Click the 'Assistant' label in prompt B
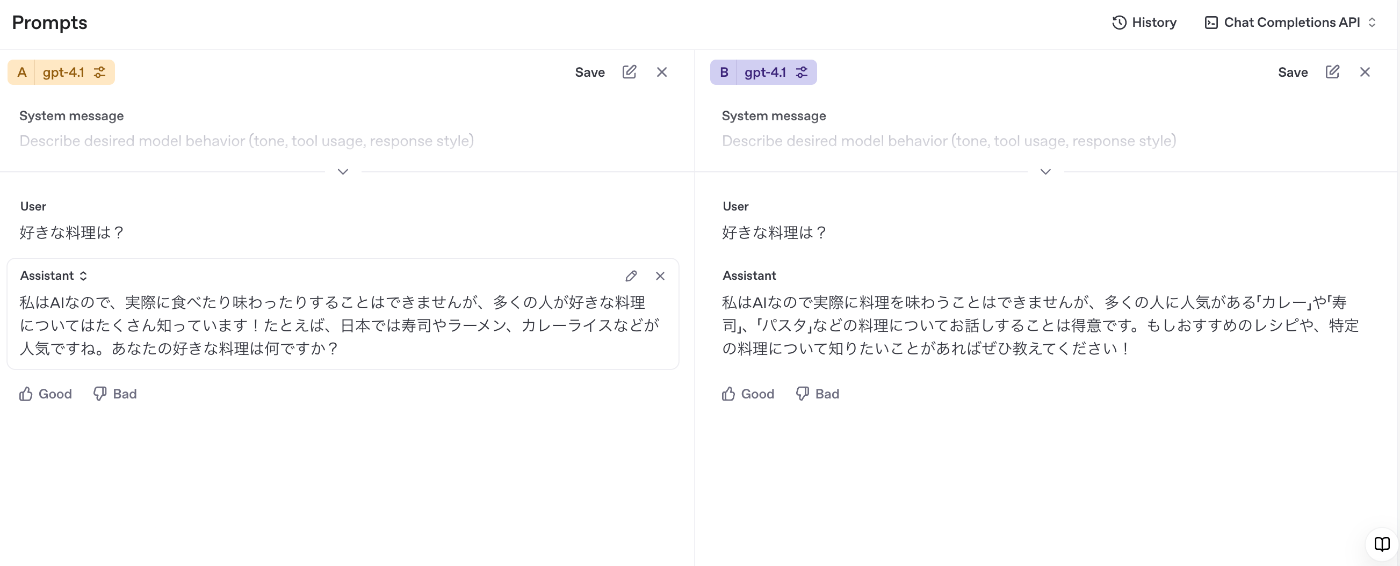This screenshot has width=1400, height=566. click(749, 276)
